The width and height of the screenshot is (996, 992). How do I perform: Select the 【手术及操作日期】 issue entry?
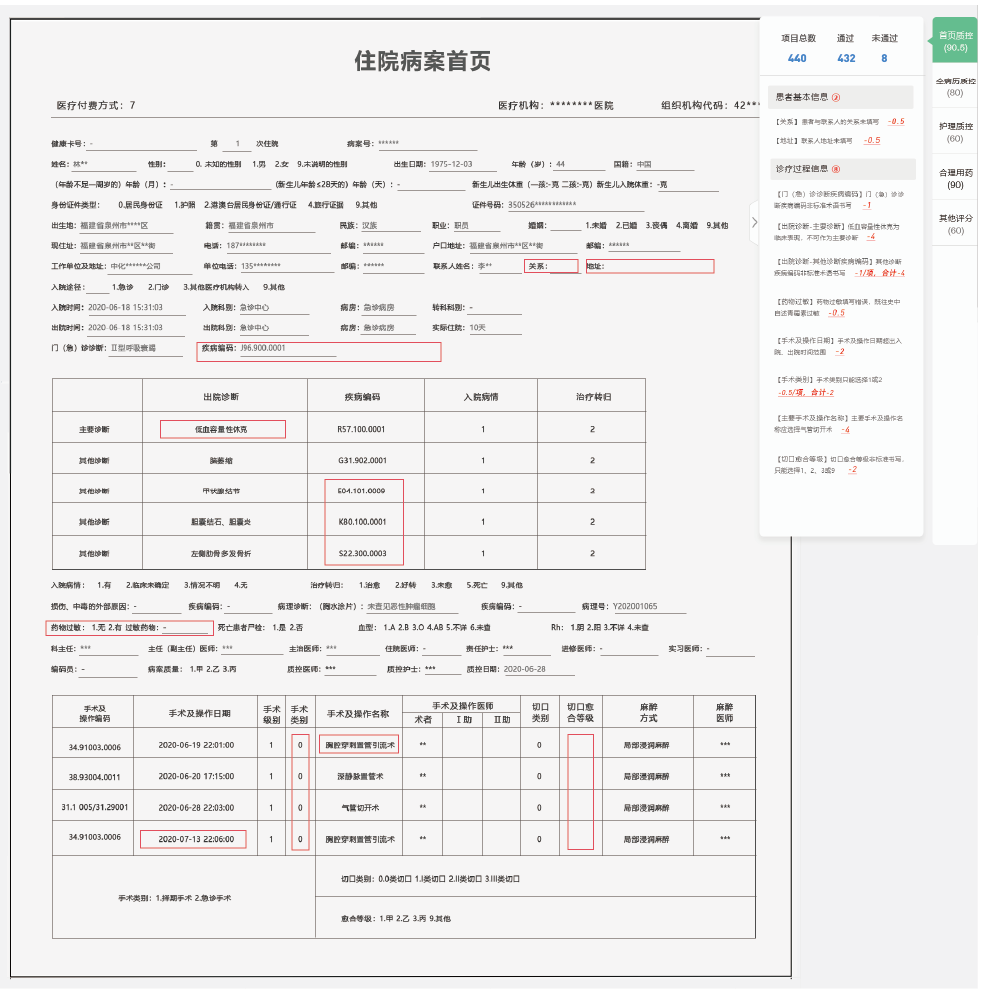click(837, 346)
